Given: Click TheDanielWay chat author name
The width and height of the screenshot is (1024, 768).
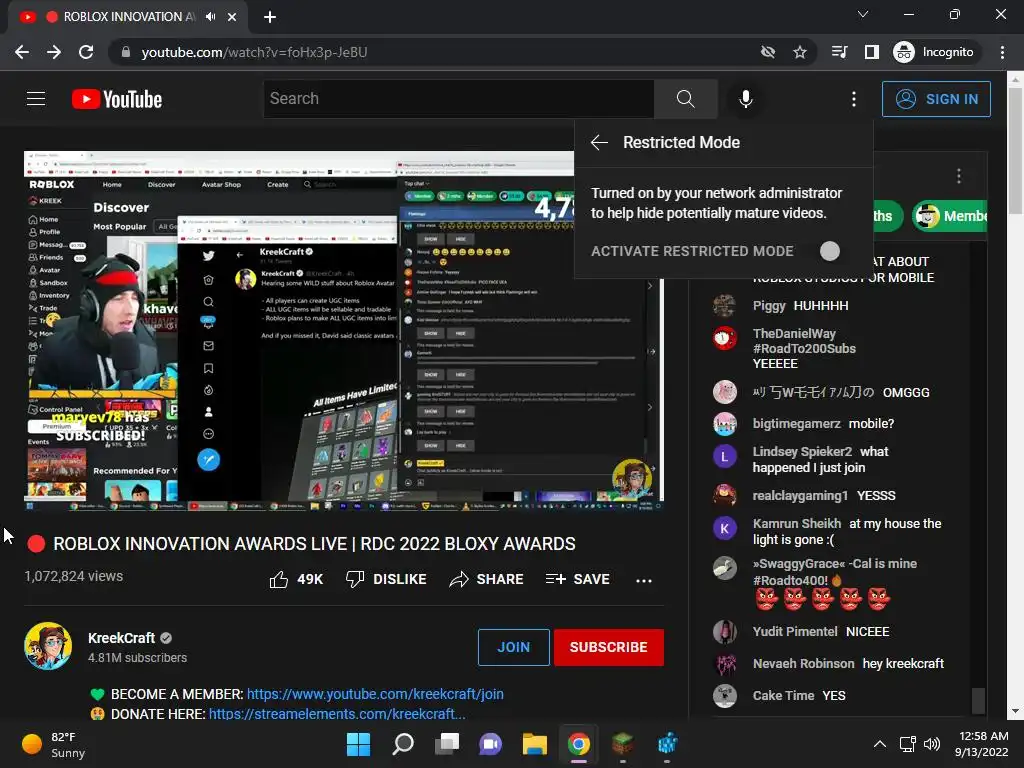Looking at the screenshot, I should point(805,341).
